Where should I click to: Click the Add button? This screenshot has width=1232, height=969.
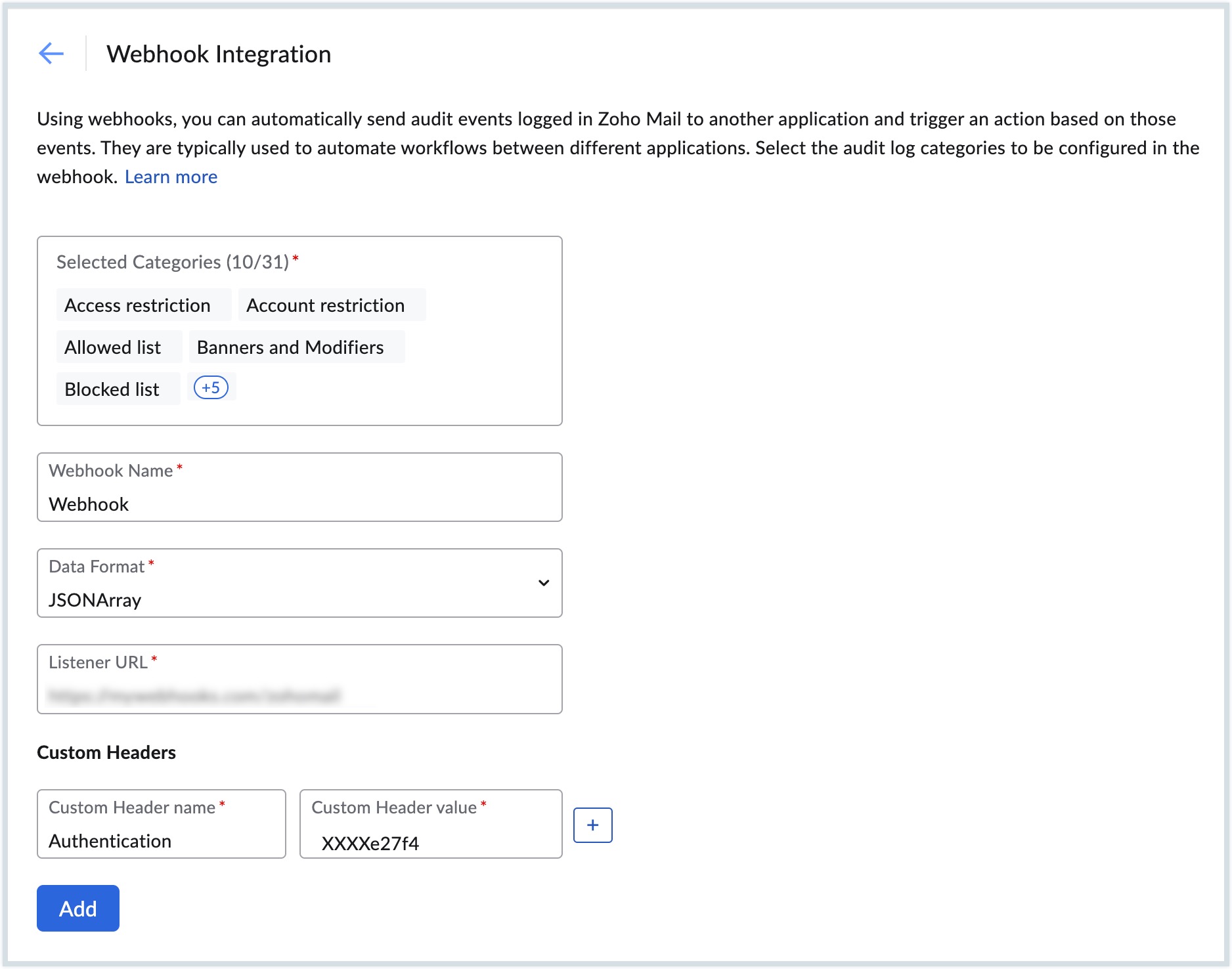click(77, 908)
